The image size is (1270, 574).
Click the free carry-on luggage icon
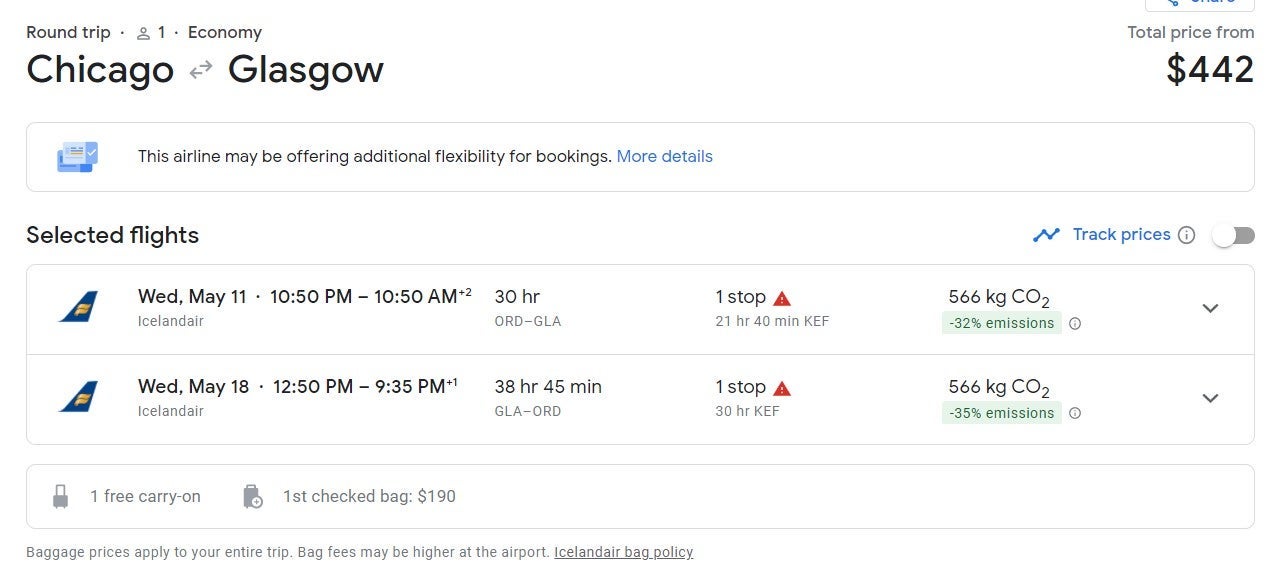point(60,496)
